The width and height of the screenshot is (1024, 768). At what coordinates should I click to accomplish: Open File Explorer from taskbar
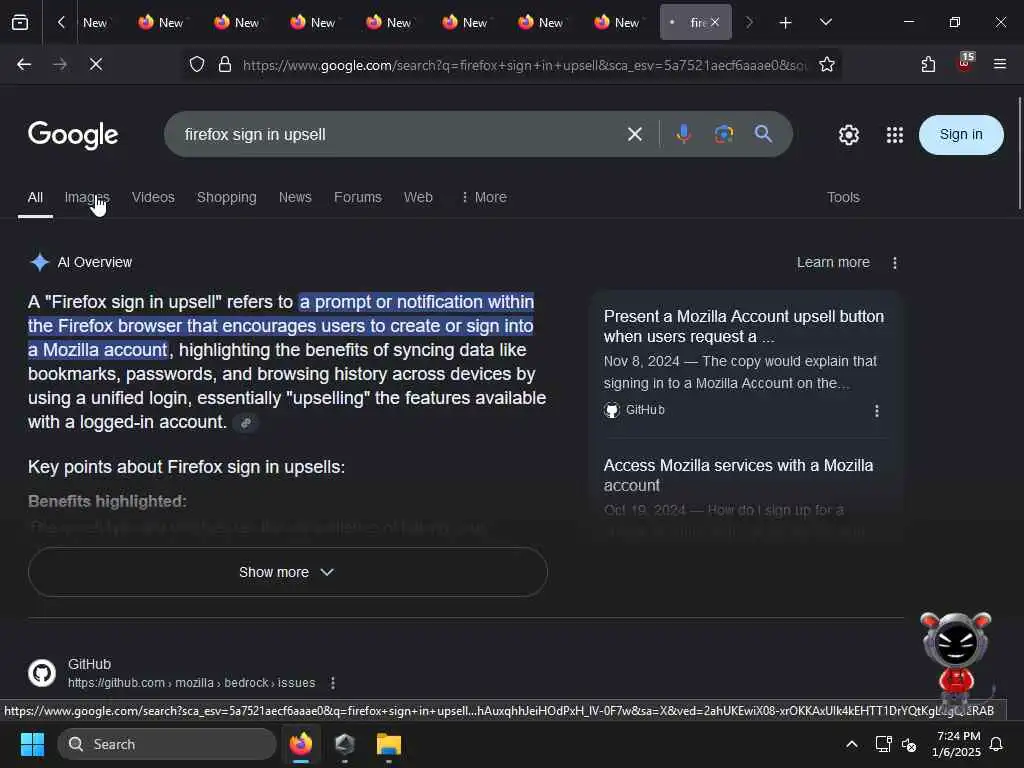point(389,744)
